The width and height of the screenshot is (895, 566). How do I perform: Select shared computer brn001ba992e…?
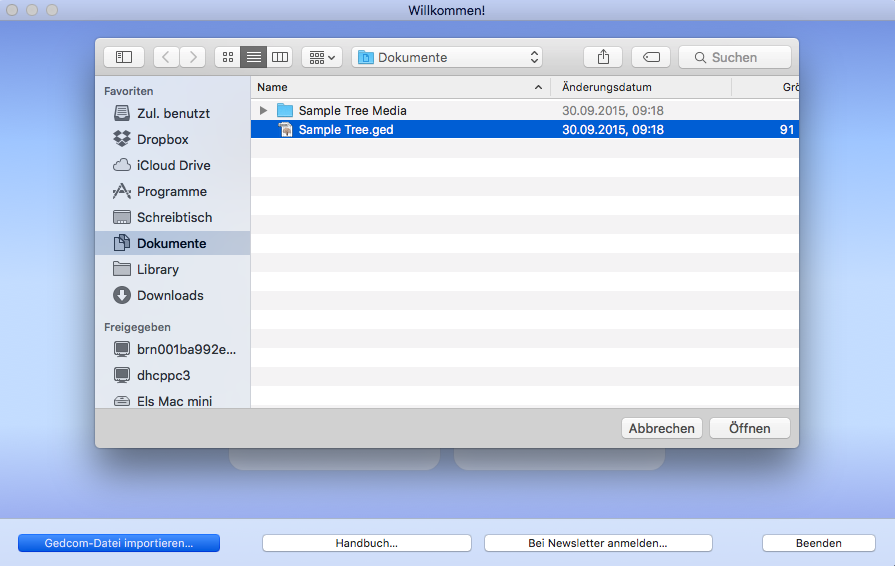(172, 349)
